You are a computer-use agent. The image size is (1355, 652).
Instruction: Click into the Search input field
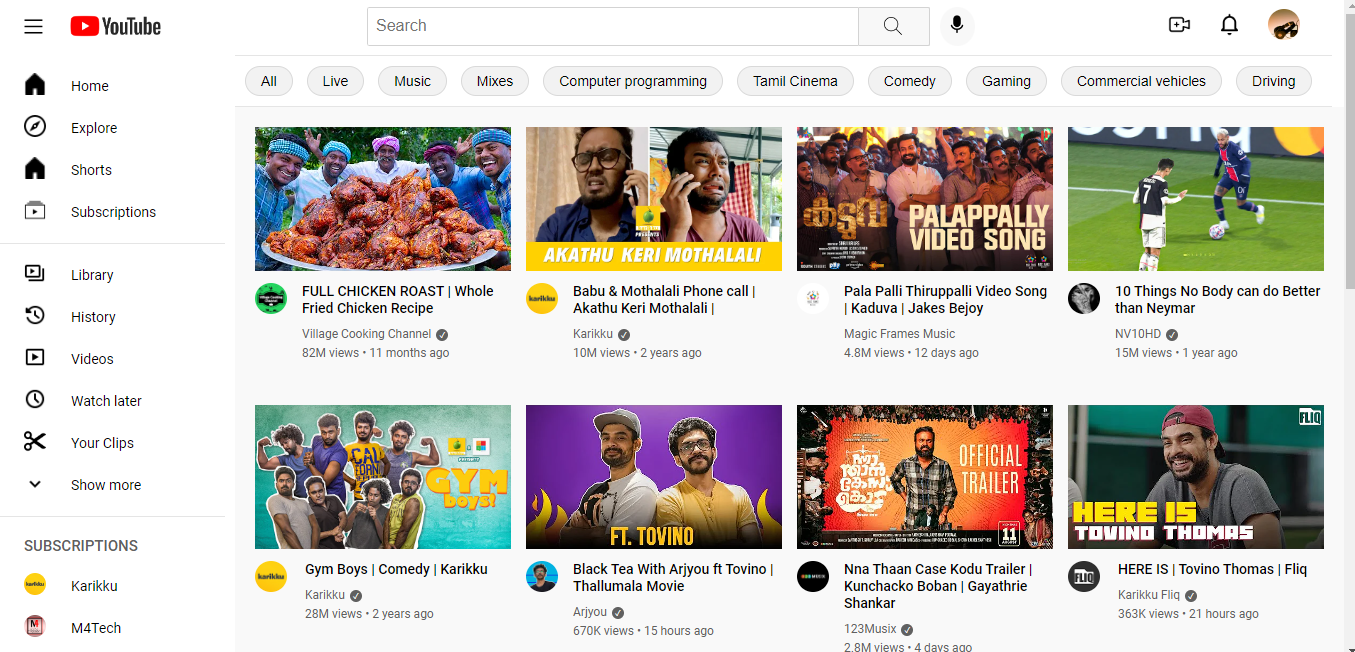(x=612, y=26)
